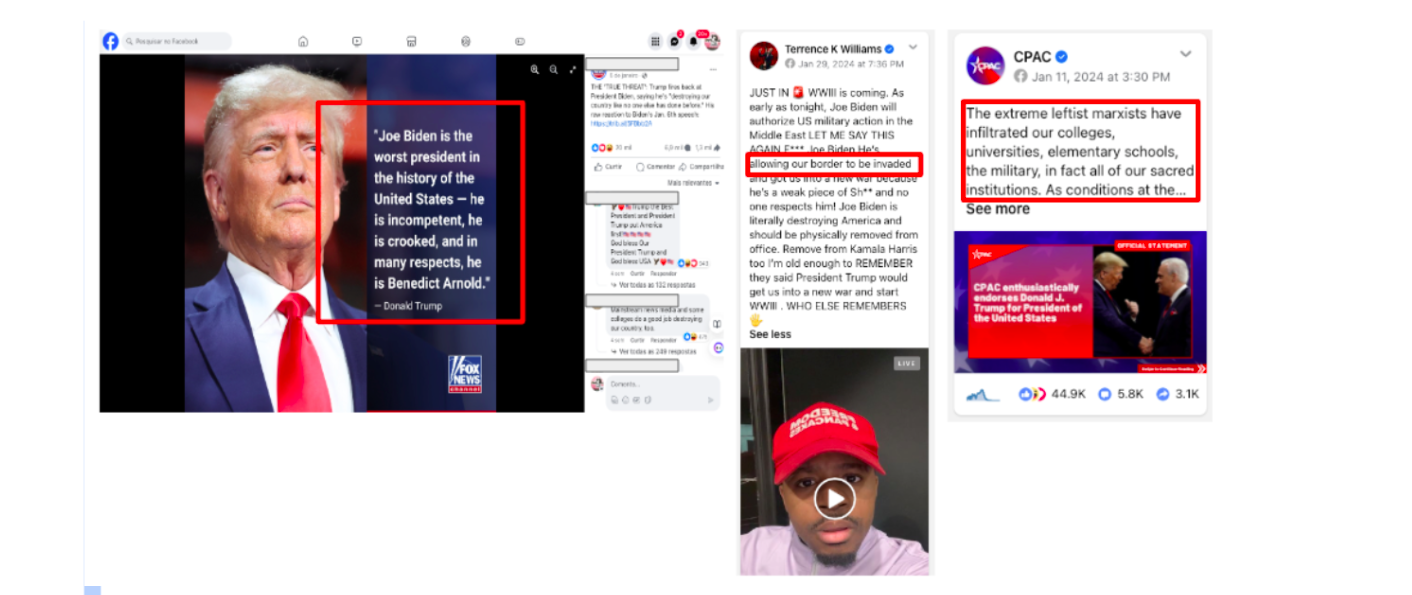Expand the 'Mais relevantes' comment sort dropdown
Image resolution: width=1412 pixels, height=595 pixels.
694,183
